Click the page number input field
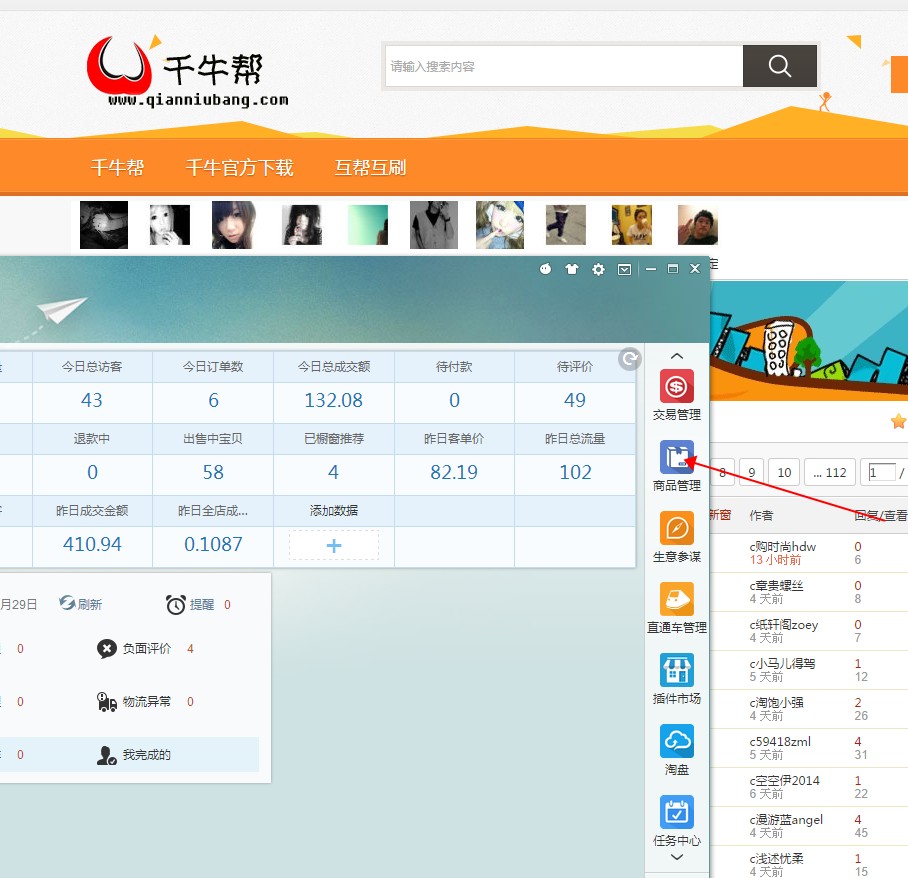The height and width of the screenshot is (878, 908). [881, 473]
